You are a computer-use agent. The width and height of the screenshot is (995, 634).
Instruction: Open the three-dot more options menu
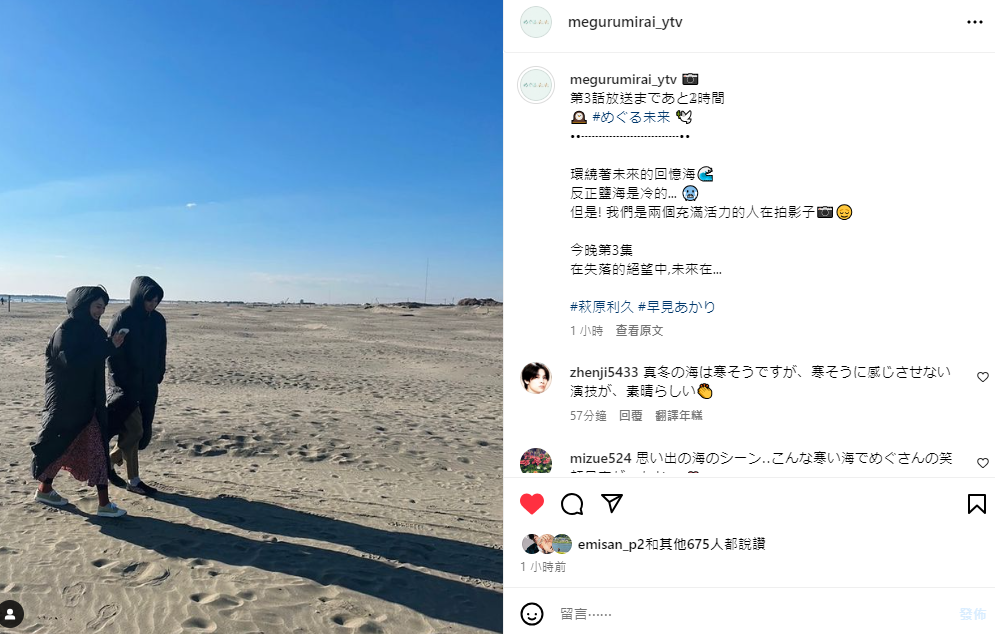[975, 22]
